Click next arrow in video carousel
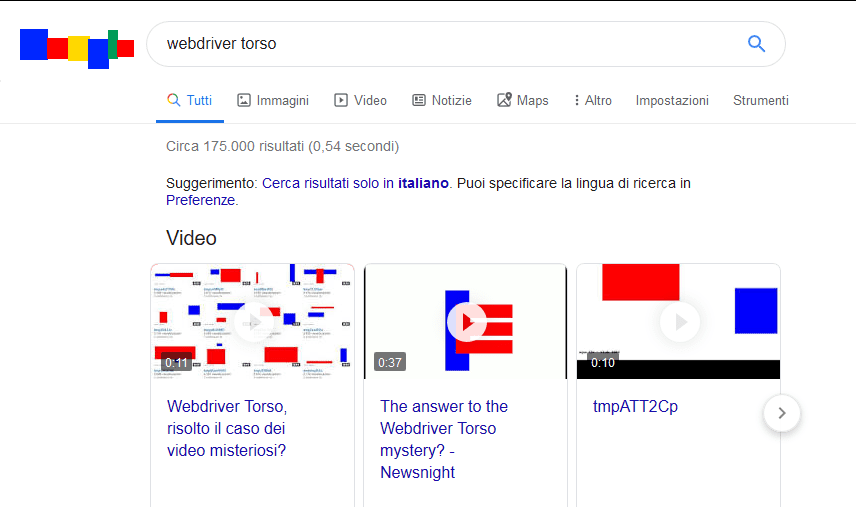856x507 pixels. [782, 412]
